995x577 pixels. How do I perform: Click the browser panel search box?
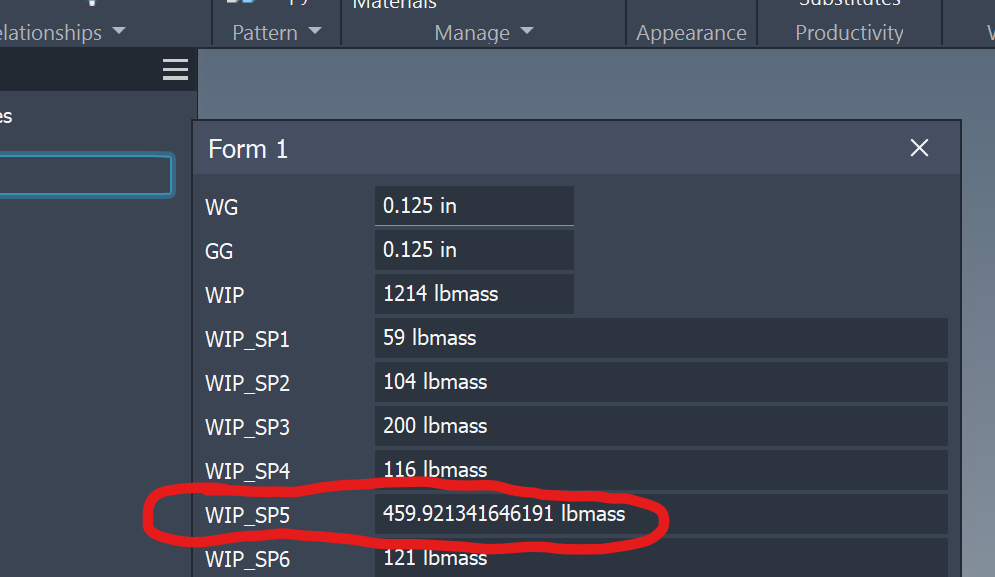85,175
